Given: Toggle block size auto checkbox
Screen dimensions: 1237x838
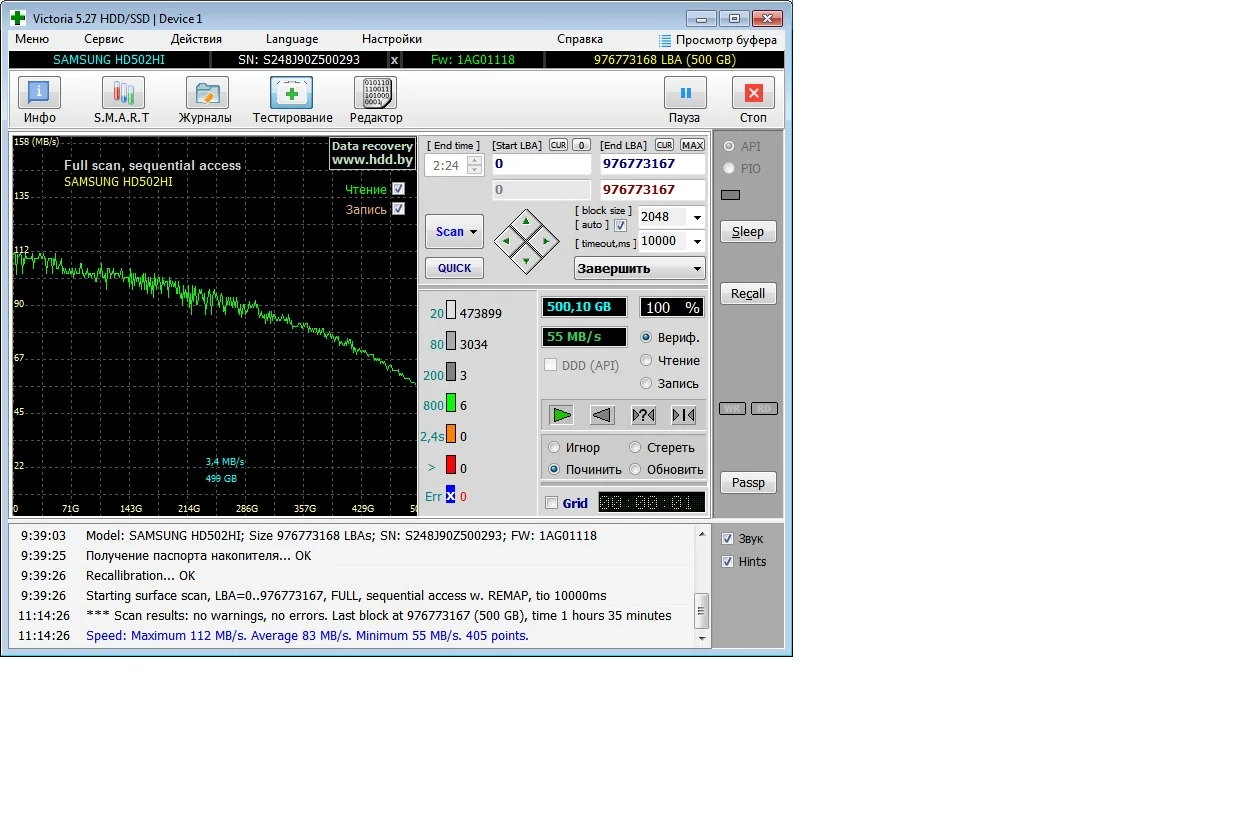Looking at the screenshot, I should pos(620,226).
